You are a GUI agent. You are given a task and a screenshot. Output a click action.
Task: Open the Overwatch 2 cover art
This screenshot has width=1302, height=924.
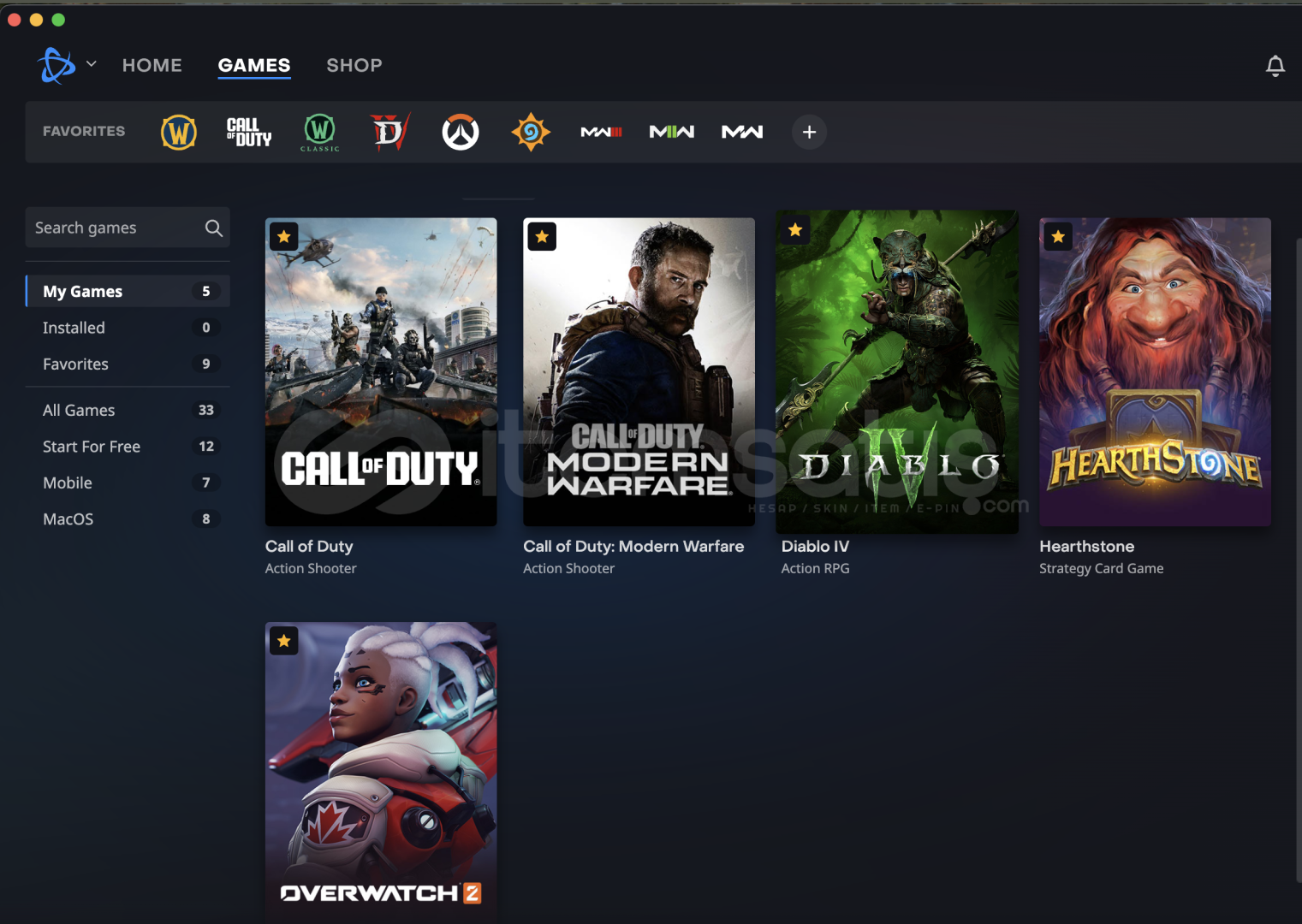pos(381,773)
